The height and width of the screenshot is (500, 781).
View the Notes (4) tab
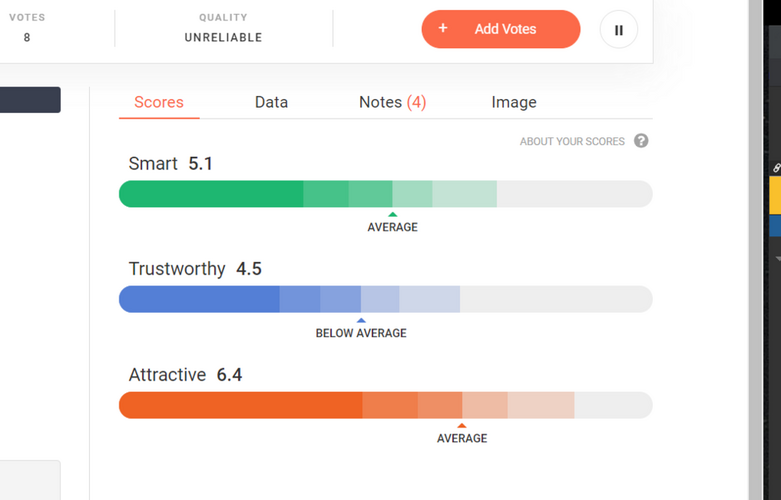(392, 102)
